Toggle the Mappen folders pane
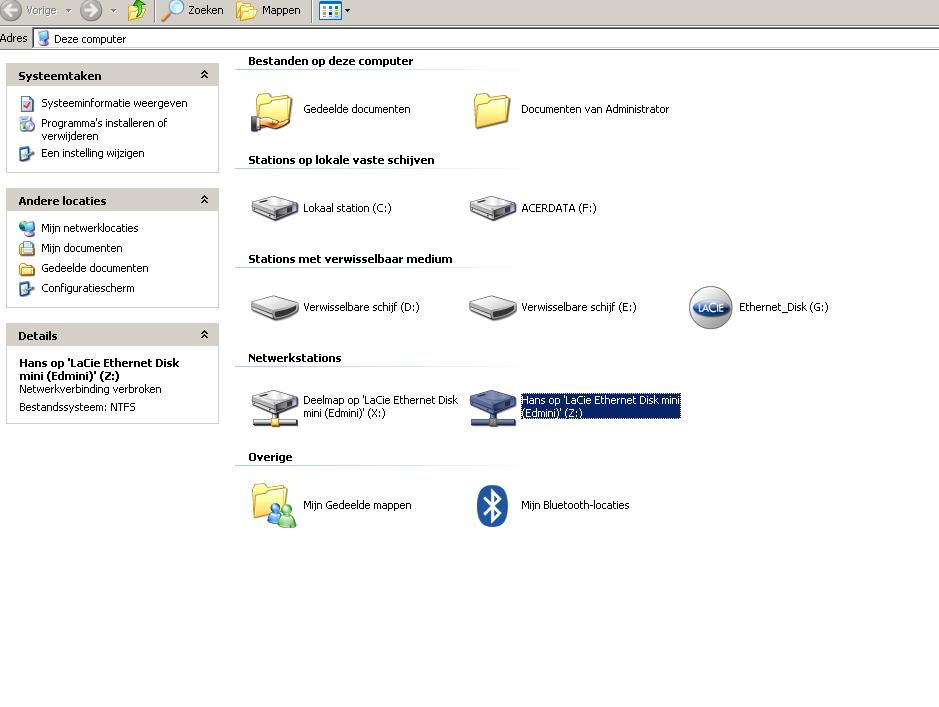Screen dimensions: 939x707 click(268, 10)
